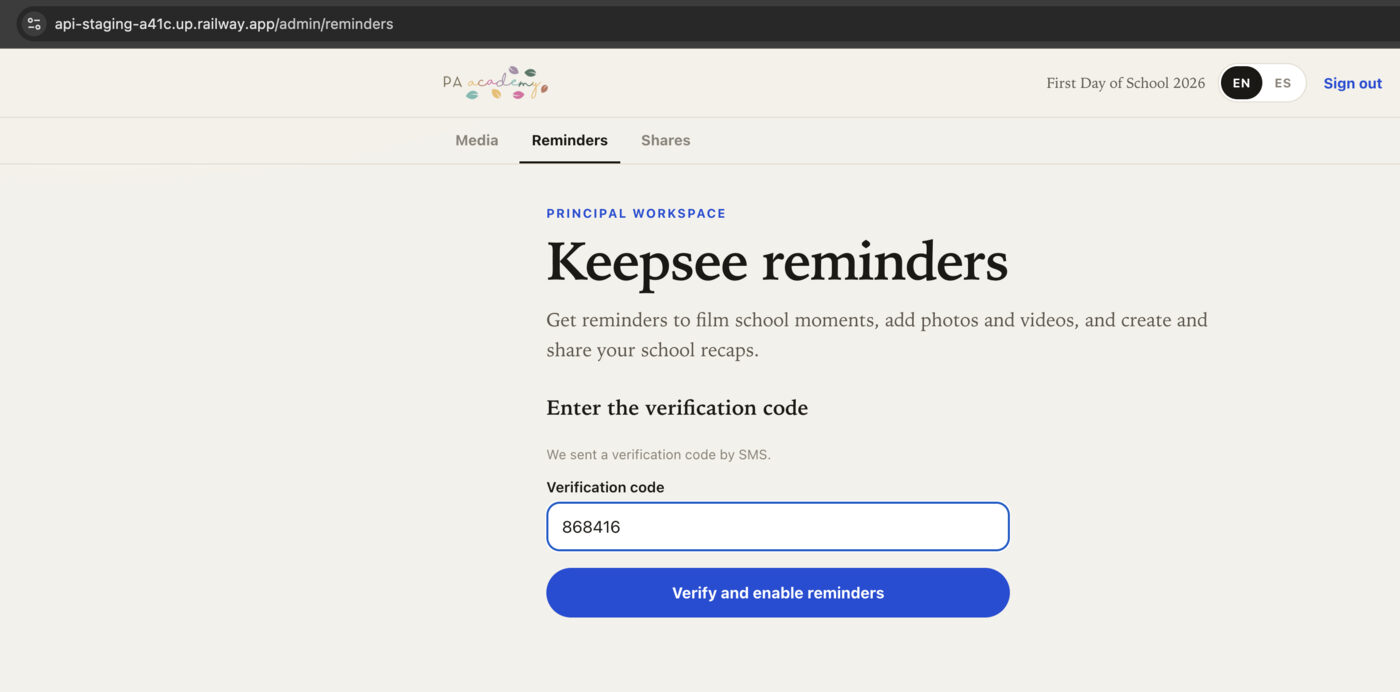Click the PRINCIPAL WORKSPACE label
Screen dimensions: 1400x692
pos(636,213)
